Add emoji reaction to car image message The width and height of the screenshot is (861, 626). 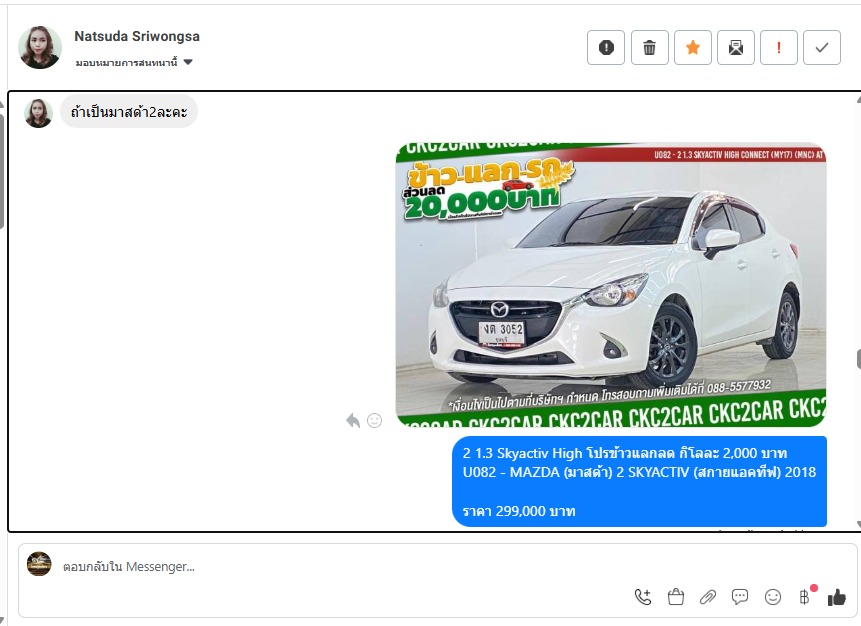pyautogui.click(x=374, y=421)
